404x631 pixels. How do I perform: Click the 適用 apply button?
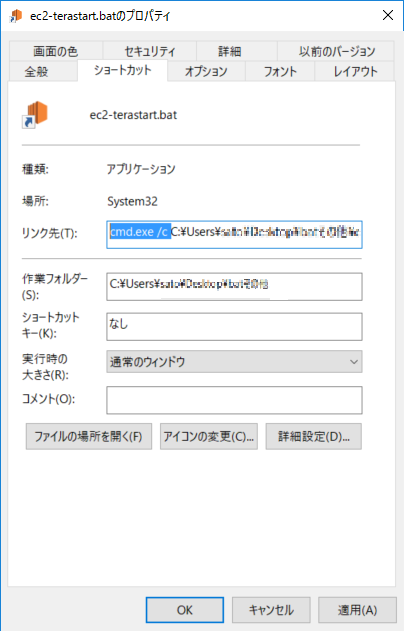click(357, 610)
